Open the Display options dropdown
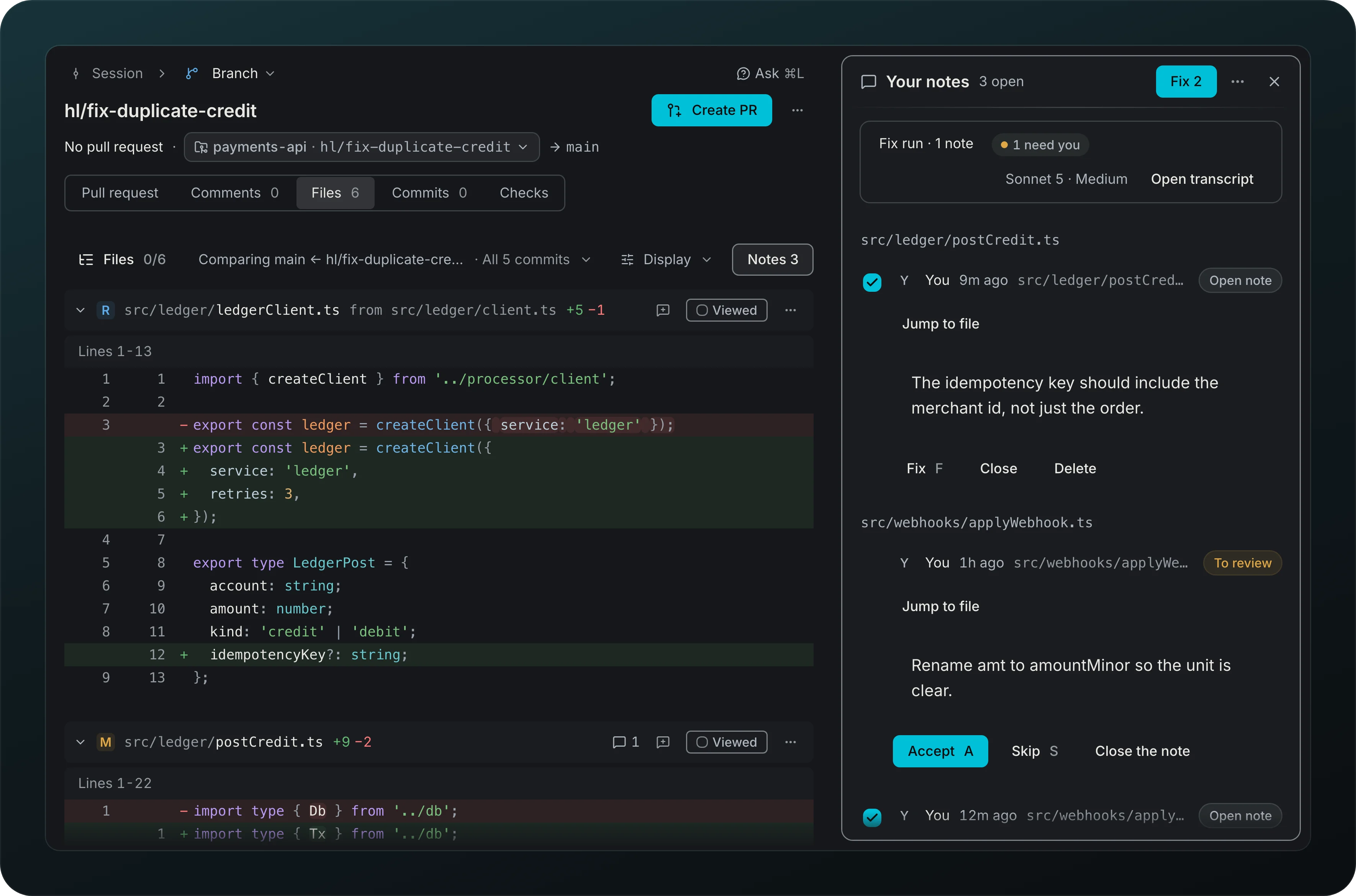Viewport: 1356px width, 896px height. point(667,260)
